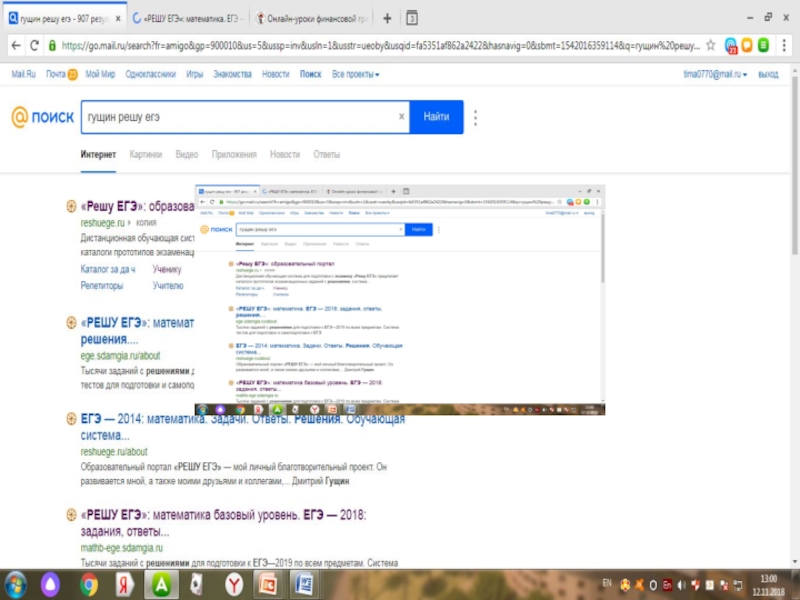Click the page vertical scrollbar thumb

click(795, 166)
